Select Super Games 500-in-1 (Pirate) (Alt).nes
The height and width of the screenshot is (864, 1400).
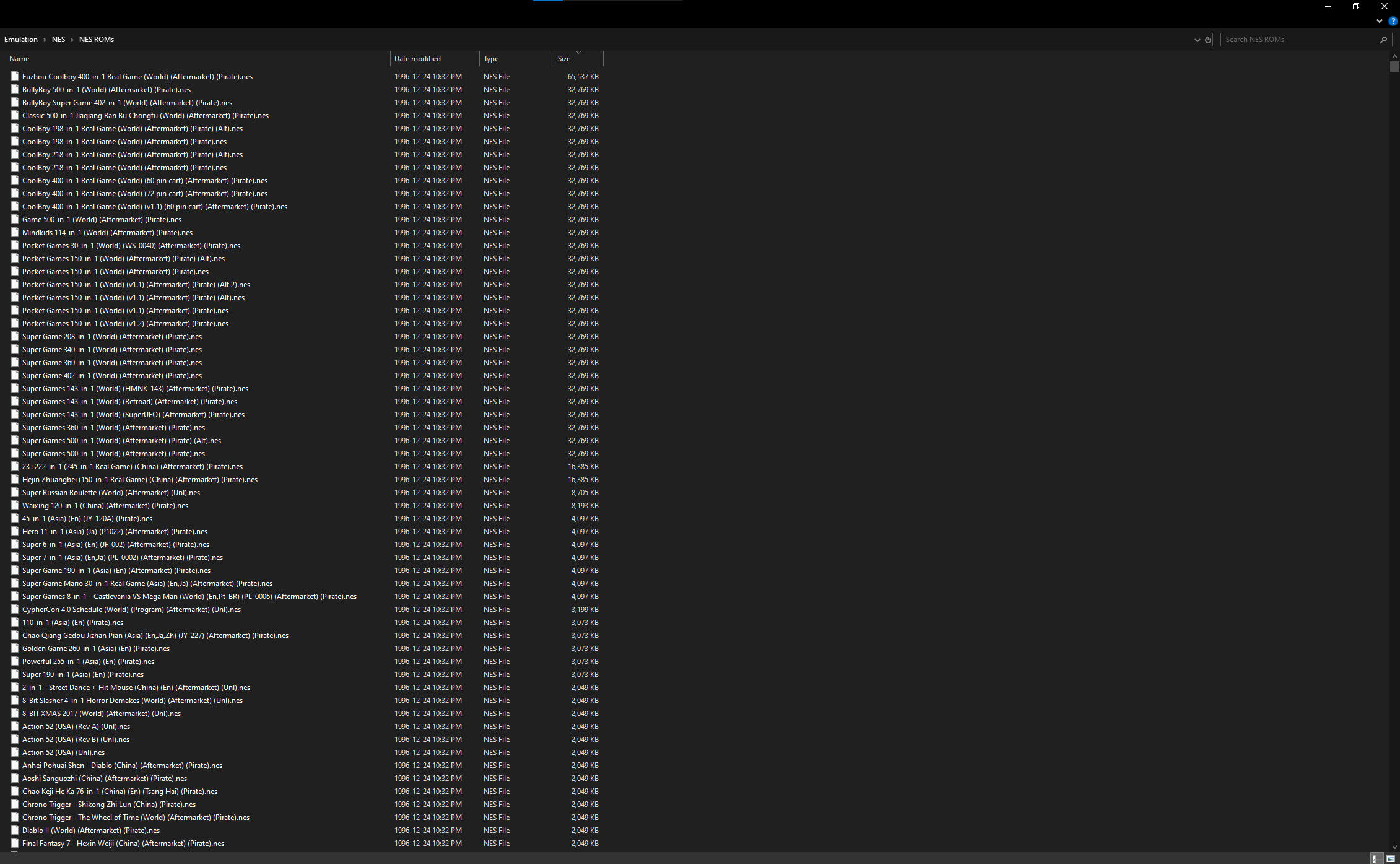[122, 441]
